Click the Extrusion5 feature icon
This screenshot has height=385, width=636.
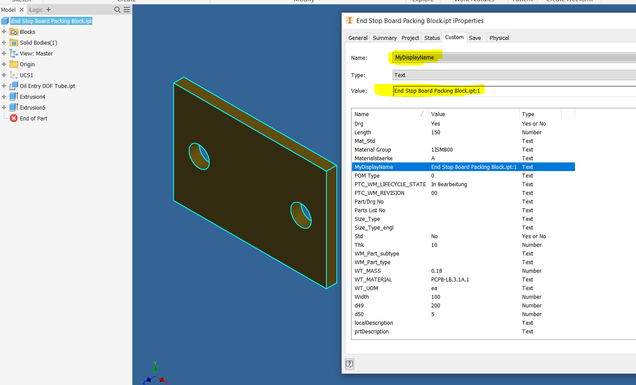tap(14, 108)
